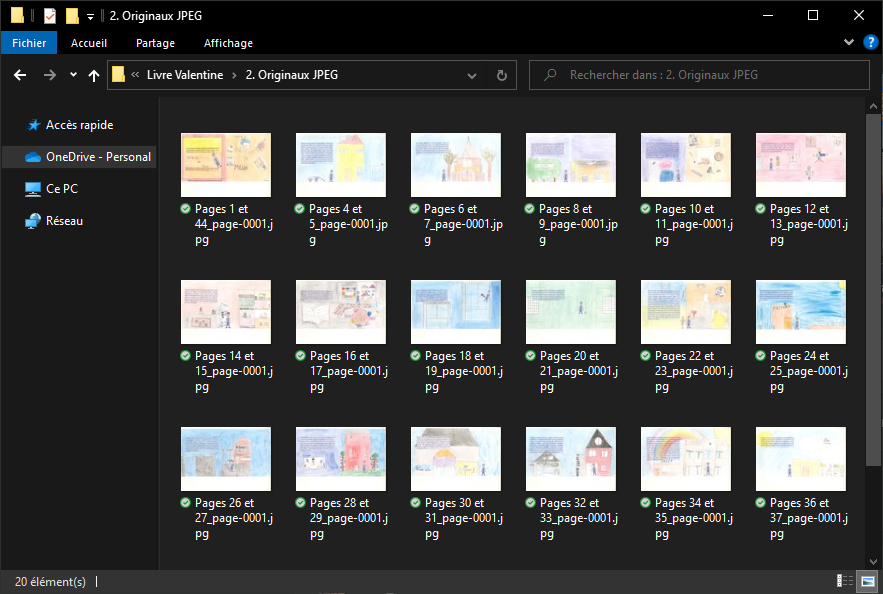Open Accès rapide in the sidebar

[79, 125]
